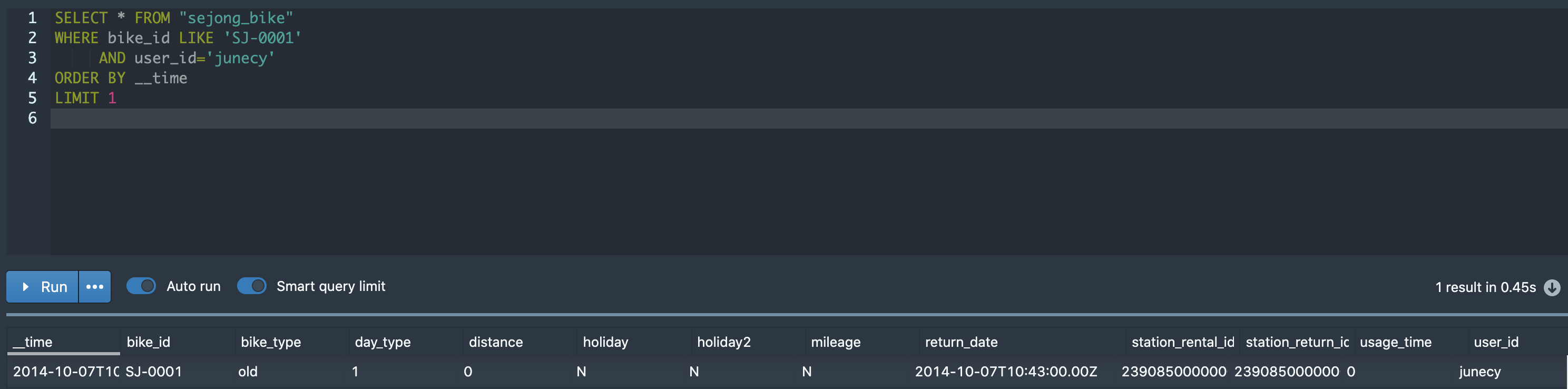Disable the Smart query limit switch
1568x389 pixels.
[251, 286]
